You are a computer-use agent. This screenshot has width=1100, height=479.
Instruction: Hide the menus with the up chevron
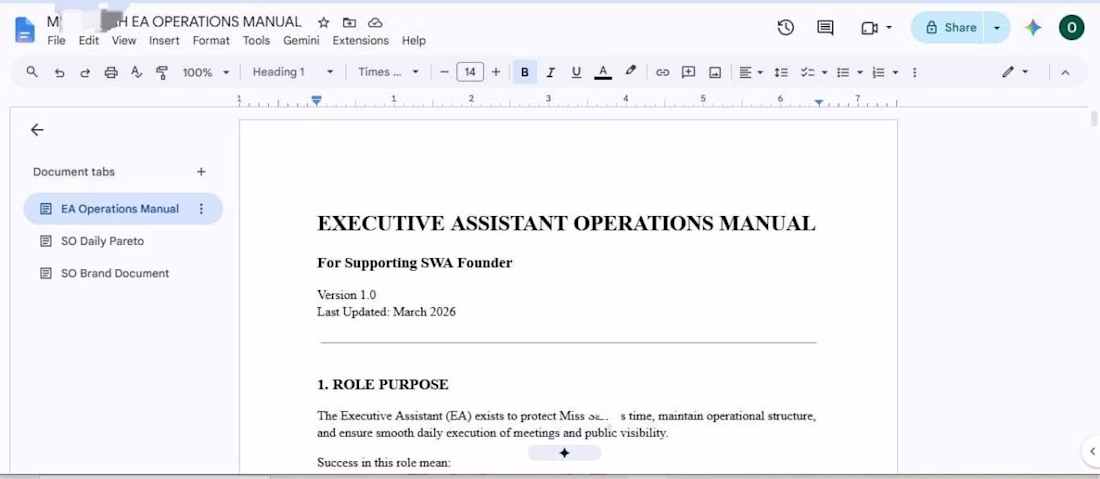[x=1065, y=72]
